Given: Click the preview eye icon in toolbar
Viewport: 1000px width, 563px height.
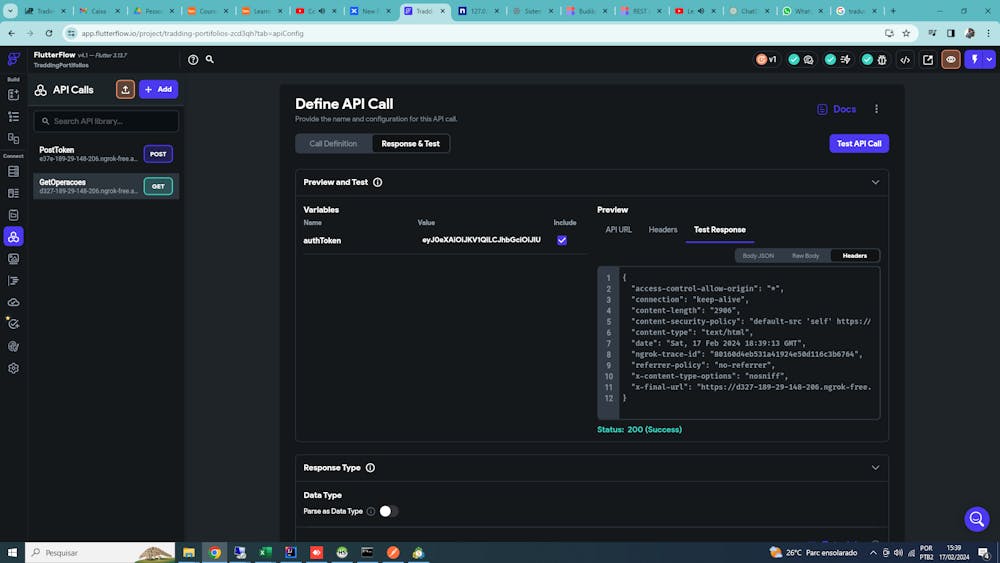Looking at the screenshot, I should [950, 60].
